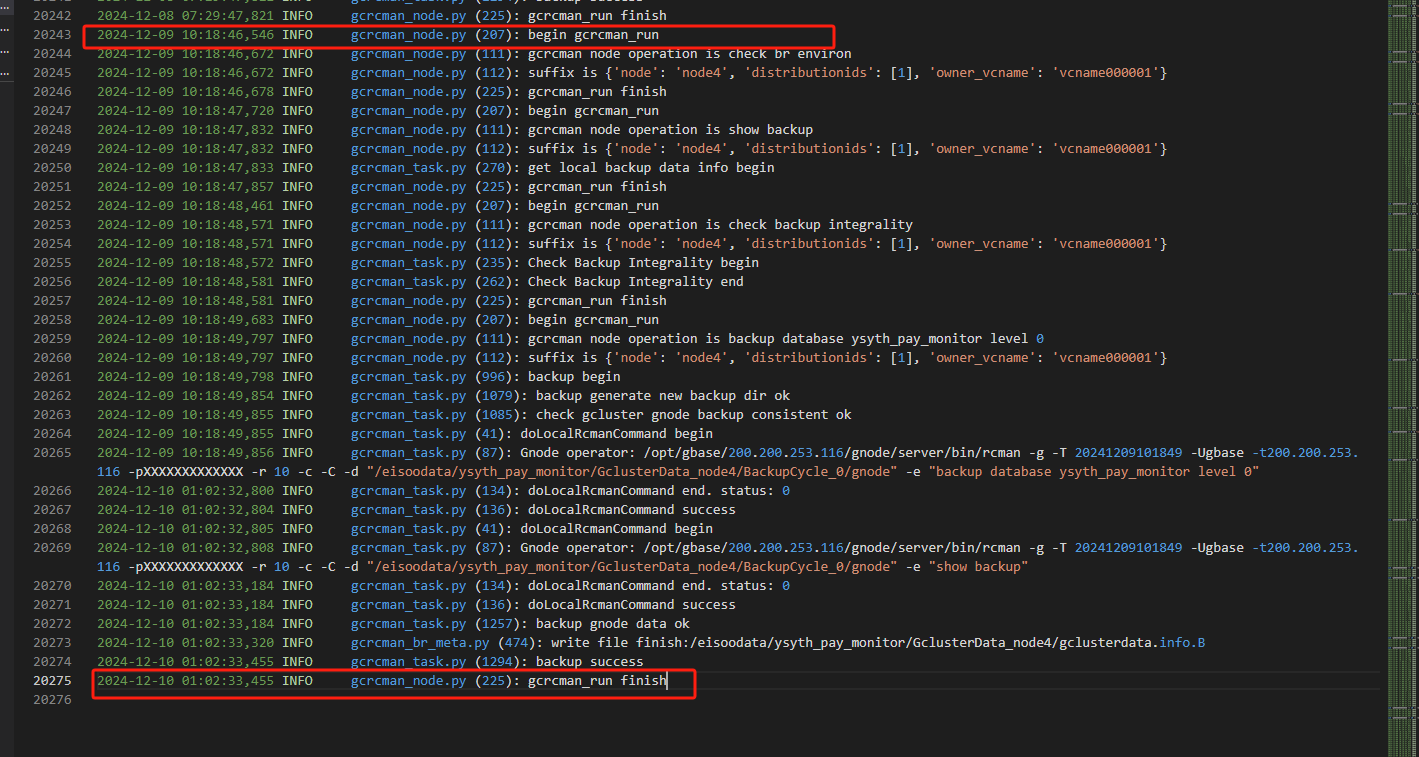The width and height of the screenshot is (1419, 757).
Task: Select the timestamp 10:18:49,683
Action: click(x=229, y=320)
